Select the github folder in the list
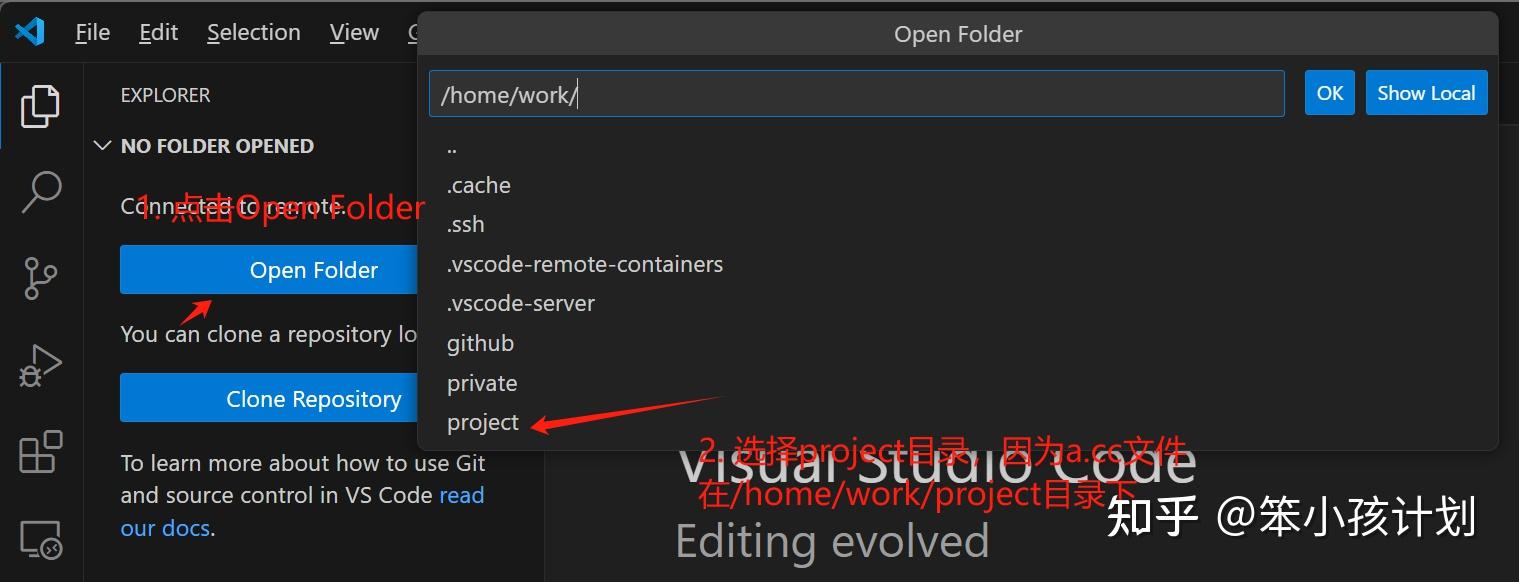Viewport: 1519px width, 582px height. tap(480, 343)
